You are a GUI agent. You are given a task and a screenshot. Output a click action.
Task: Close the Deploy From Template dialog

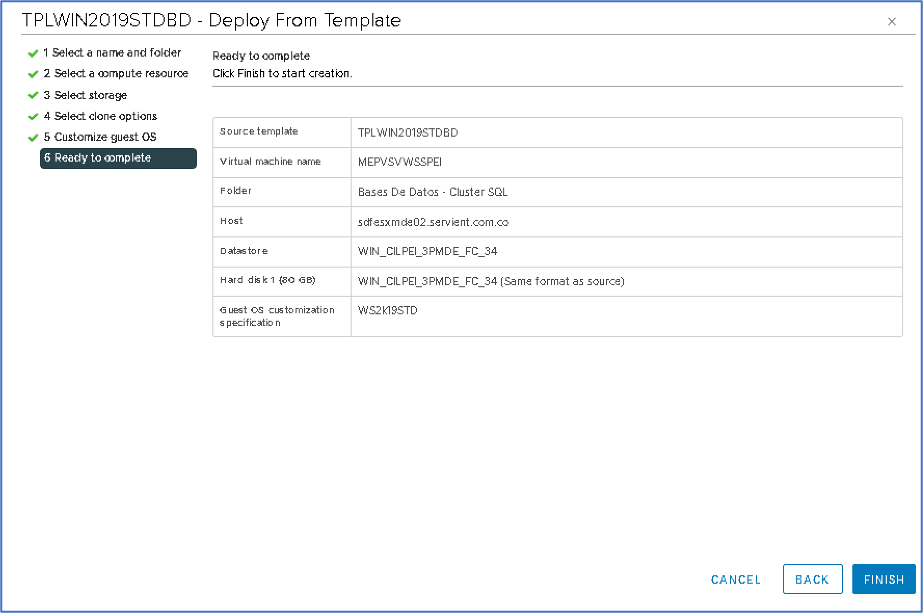(x=892, y=21)
